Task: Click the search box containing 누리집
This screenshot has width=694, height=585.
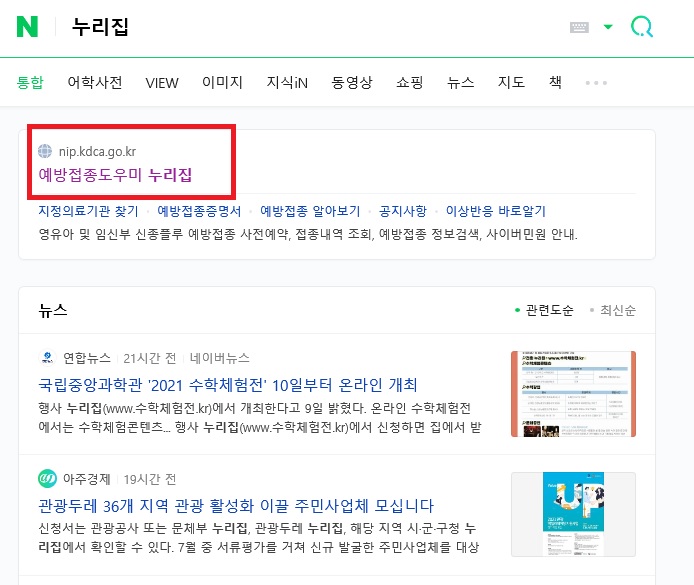Action: pos(310,27)
